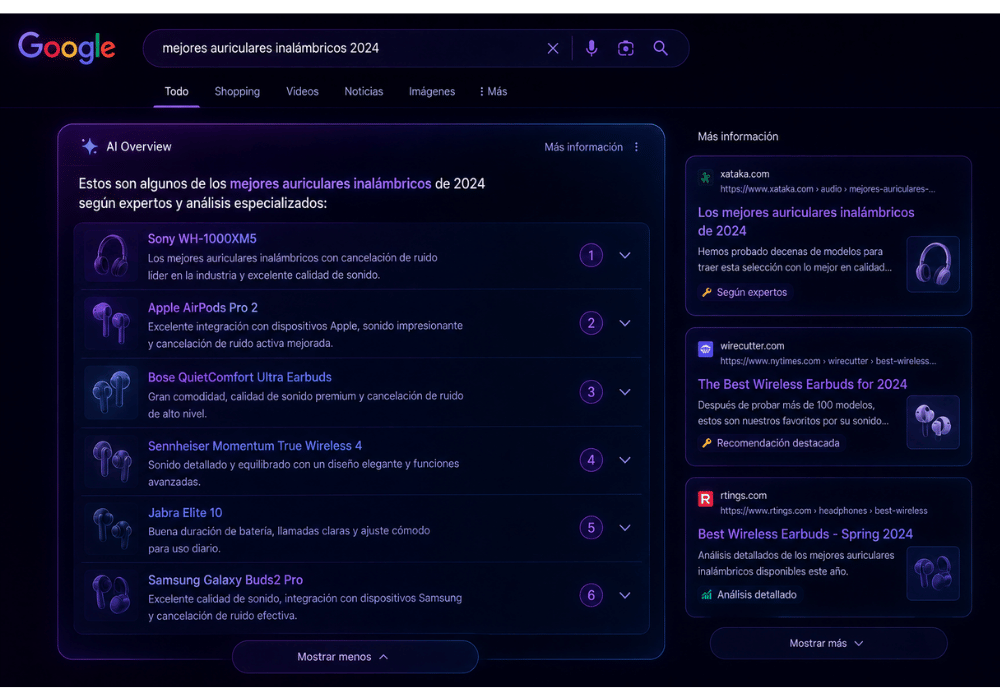Click highlighted mejores auriculares inalámbricos text link
This screenshot has height=700, width=1000.
330,184
